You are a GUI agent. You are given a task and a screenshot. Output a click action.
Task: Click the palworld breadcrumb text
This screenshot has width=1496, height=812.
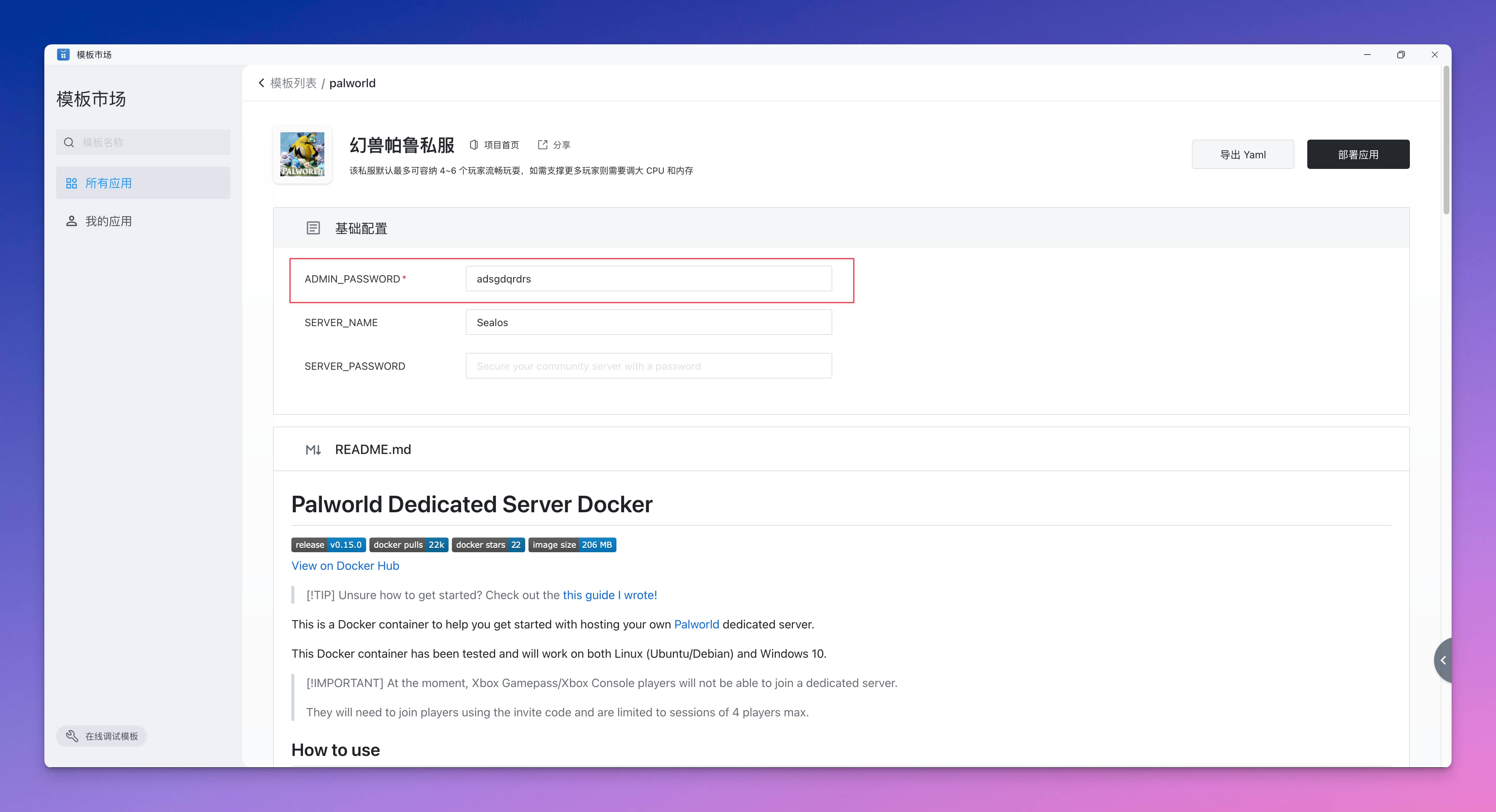point(353,83)
